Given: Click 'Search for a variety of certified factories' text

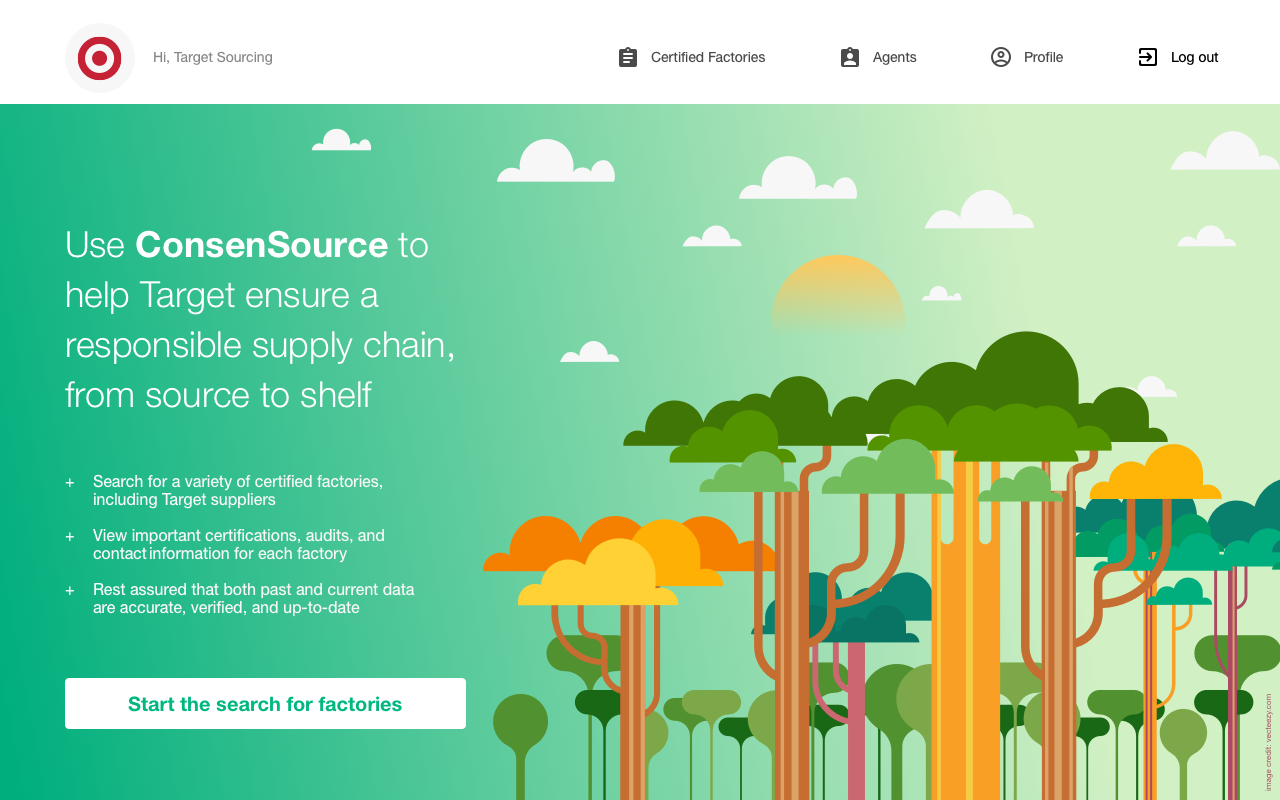Looking at the screenshot, I should pyautogui.click(x=238, y=490).
